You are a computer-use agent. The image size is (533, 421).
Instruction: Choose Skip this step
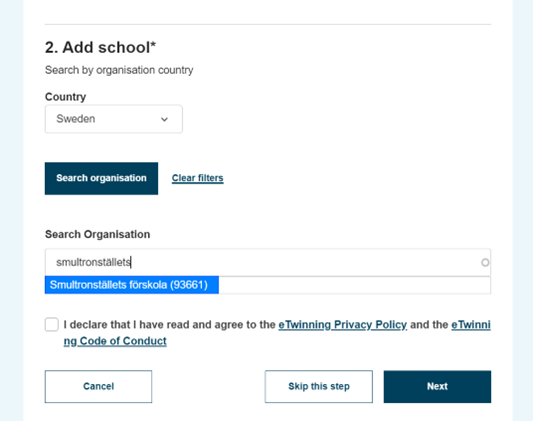click(319, 387)
